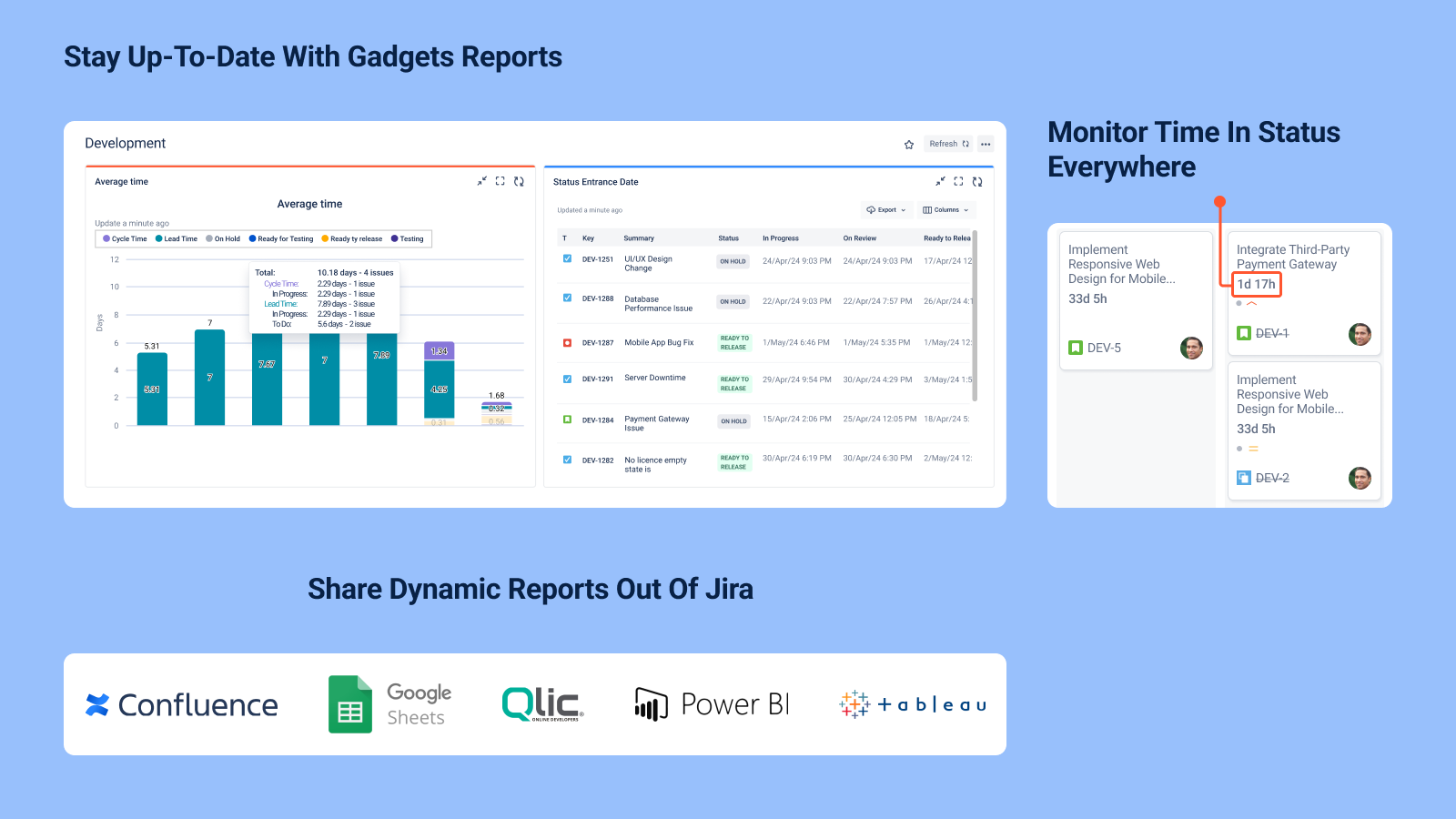Click assignee avatar on DEV-2 card
The height and width of the screenshot is (819, 1456).
coord(1360,478)
